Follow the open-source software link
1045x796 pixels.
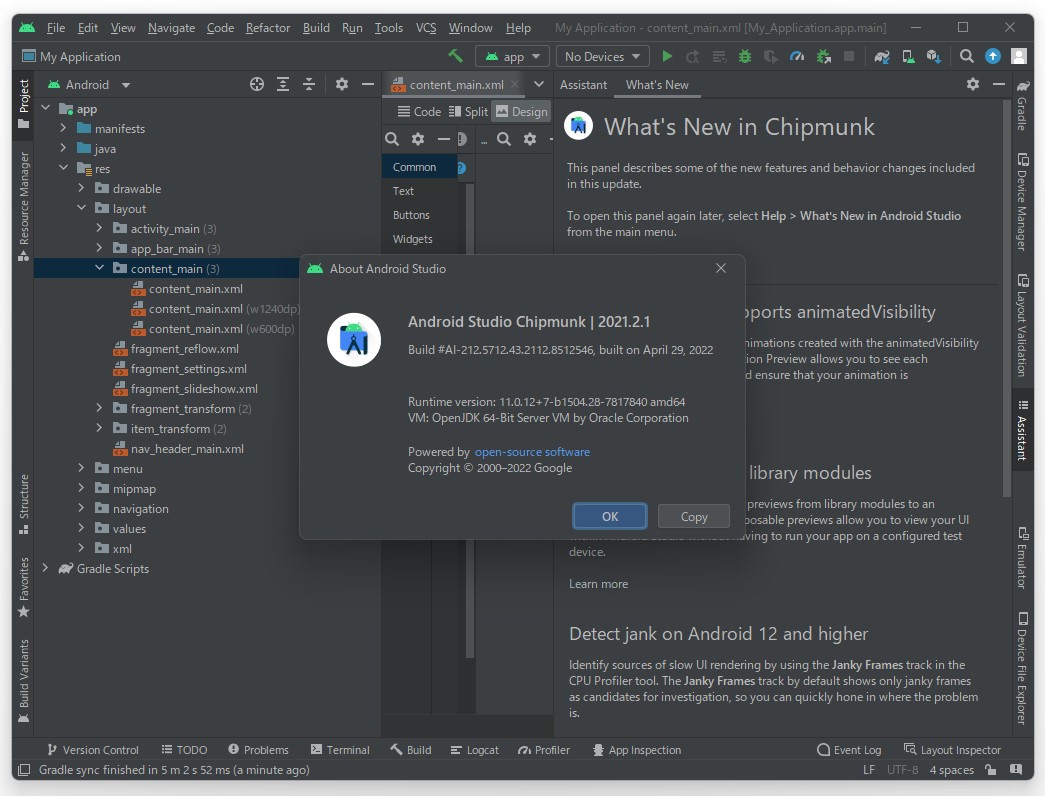tap(532, 451)
